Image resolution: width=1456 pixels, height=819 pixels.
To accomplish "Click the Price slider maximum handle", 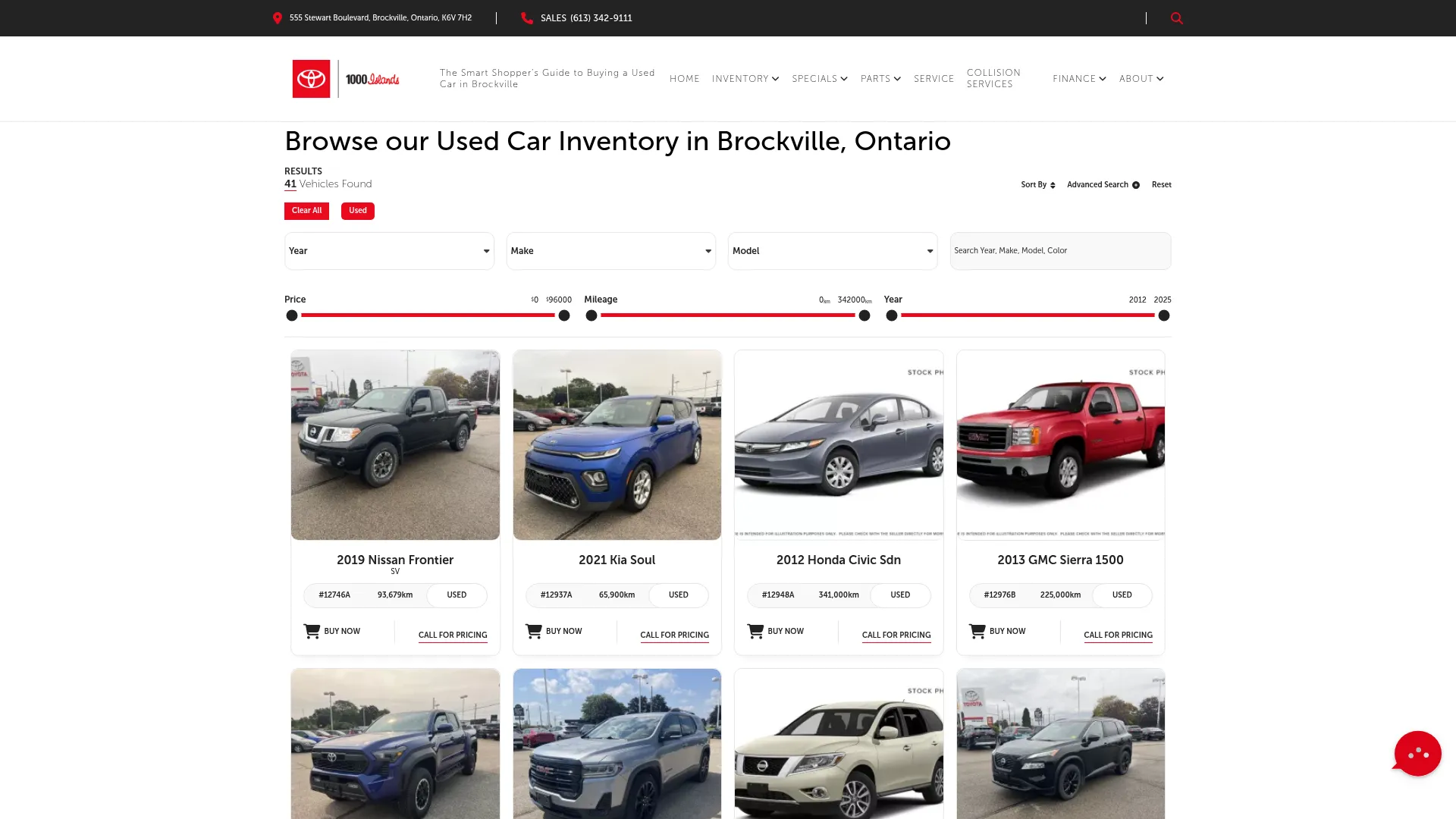I will 564,315.
